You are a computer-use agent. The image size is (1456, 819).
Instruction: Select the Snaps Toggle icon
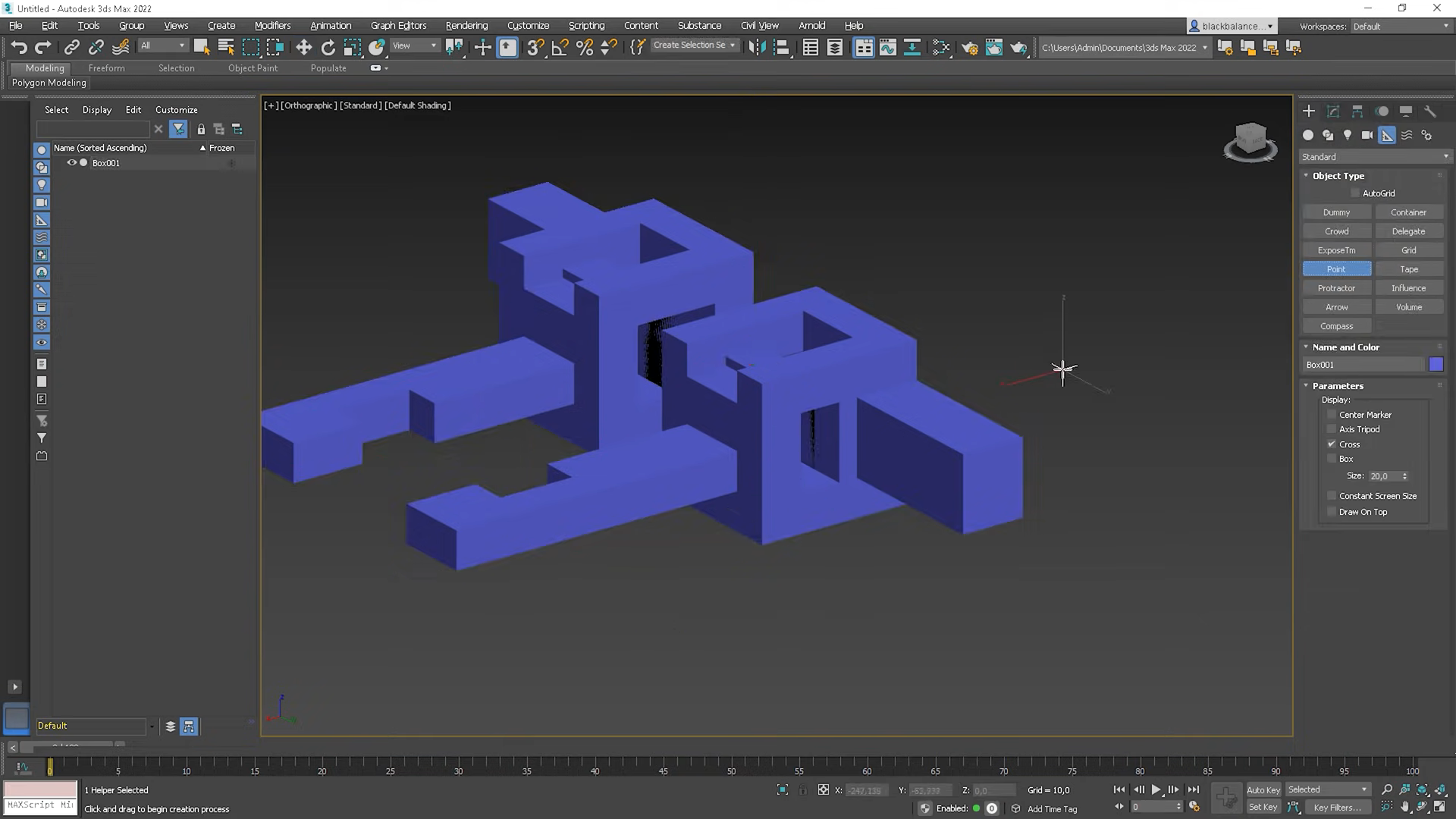click(535, 47)
